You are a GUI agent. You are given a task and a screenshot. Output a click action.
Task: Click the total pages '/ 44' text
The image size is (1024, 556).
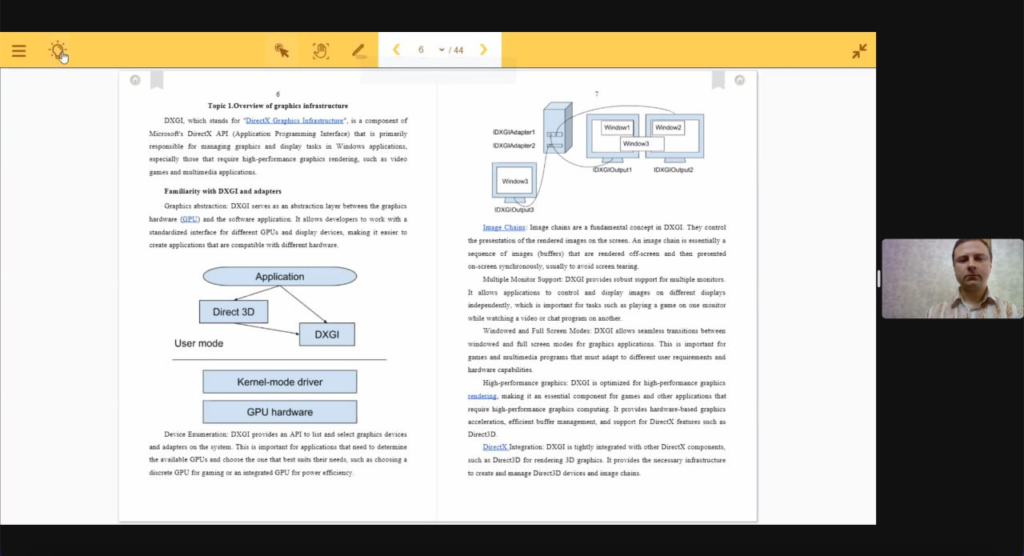tap(456, 50)
